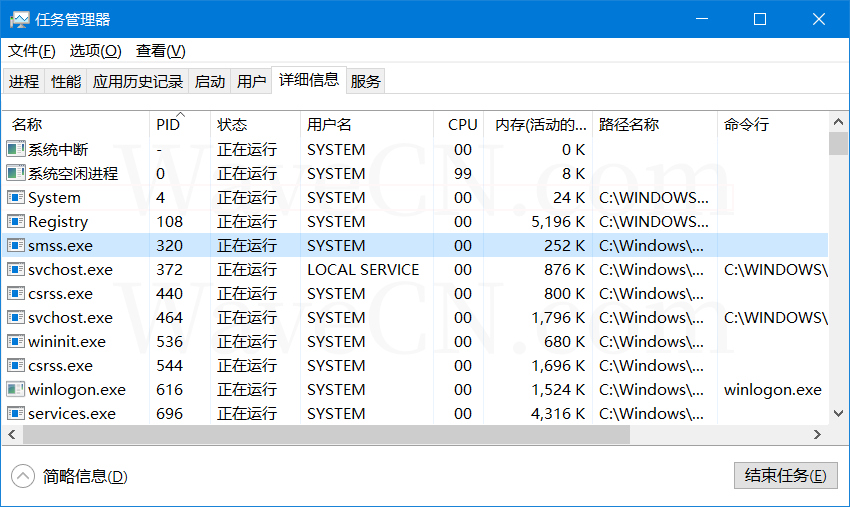Select the 详细信息 tab
Viewport: 850px width, 507px height.
click(x=309, y=80)
